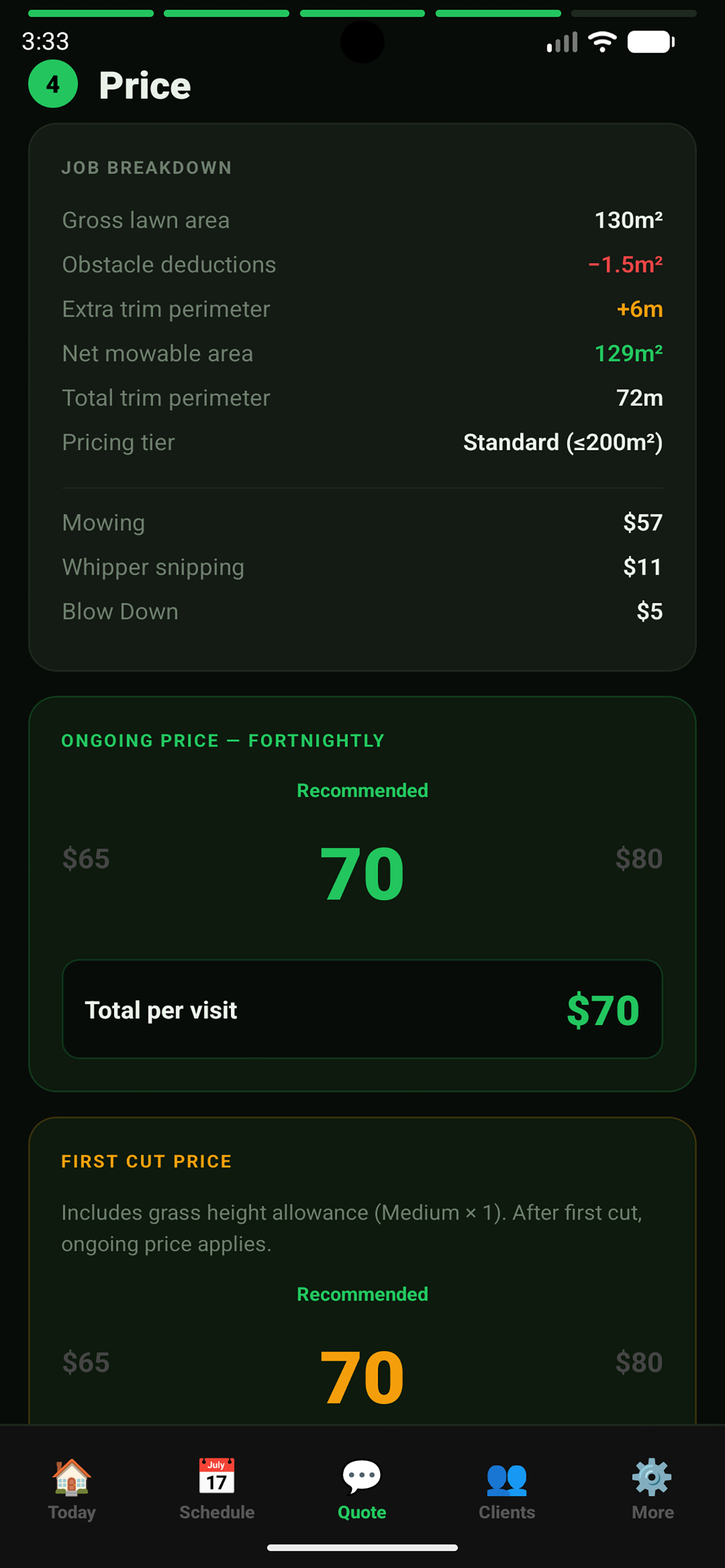
Task: Choose the $65 first cut price
Action: coord(86,1362)
